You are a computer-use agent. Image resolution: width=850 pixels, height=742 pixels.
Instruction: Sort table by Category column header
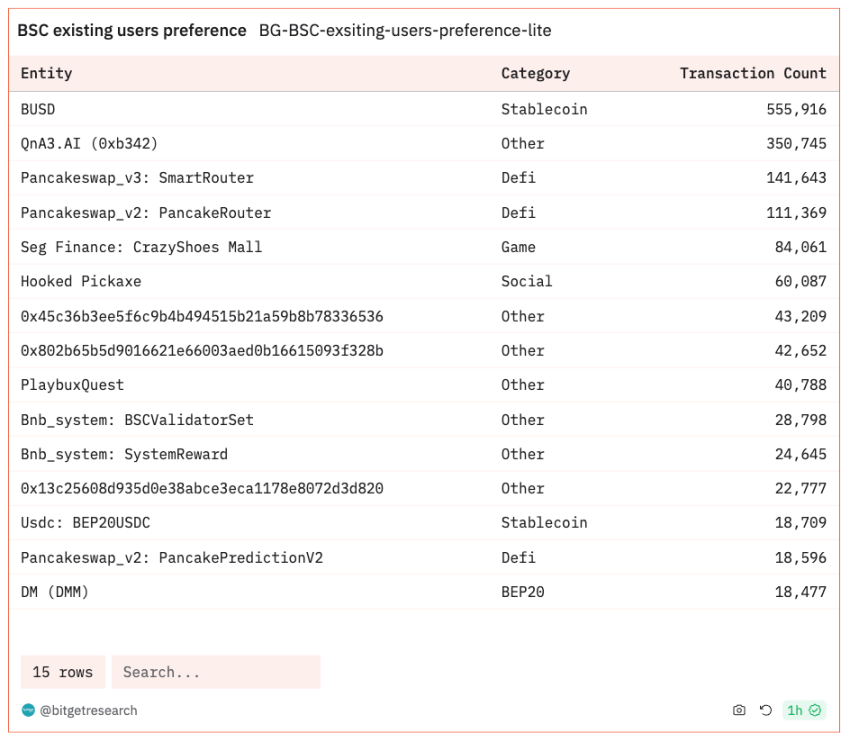[x=535, y=73]
